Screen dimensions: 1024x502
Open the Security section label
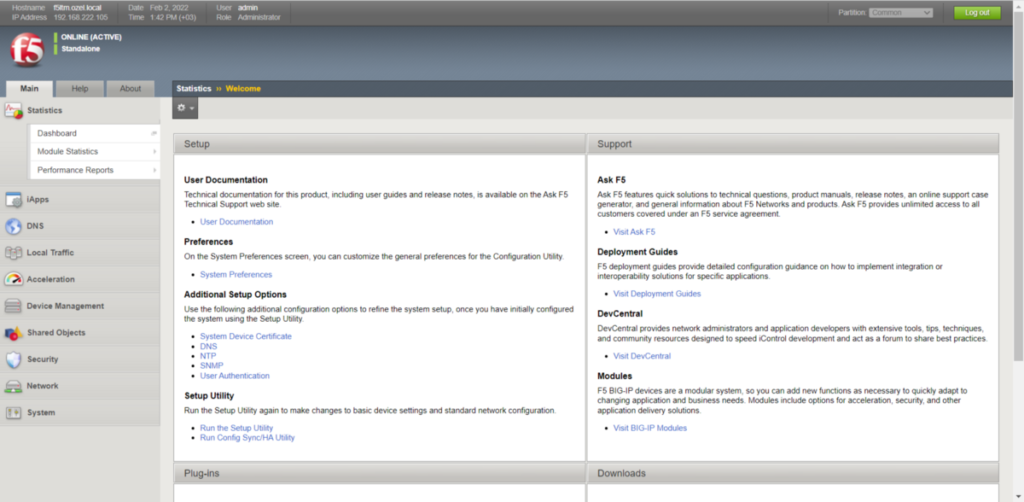[42, 360]
